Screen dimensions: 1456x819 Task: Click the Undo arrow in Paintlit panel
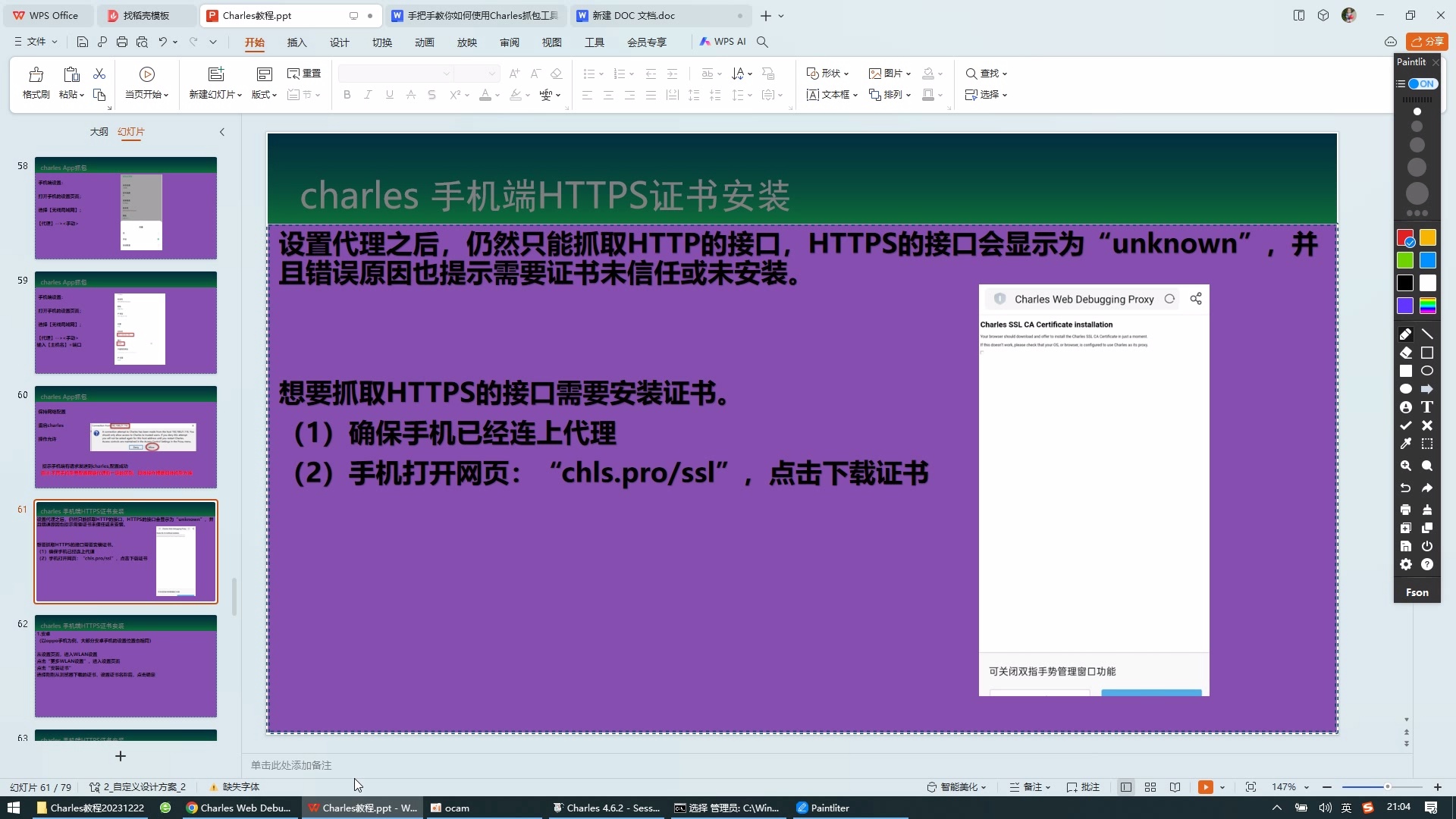(x=1406, y=488)
